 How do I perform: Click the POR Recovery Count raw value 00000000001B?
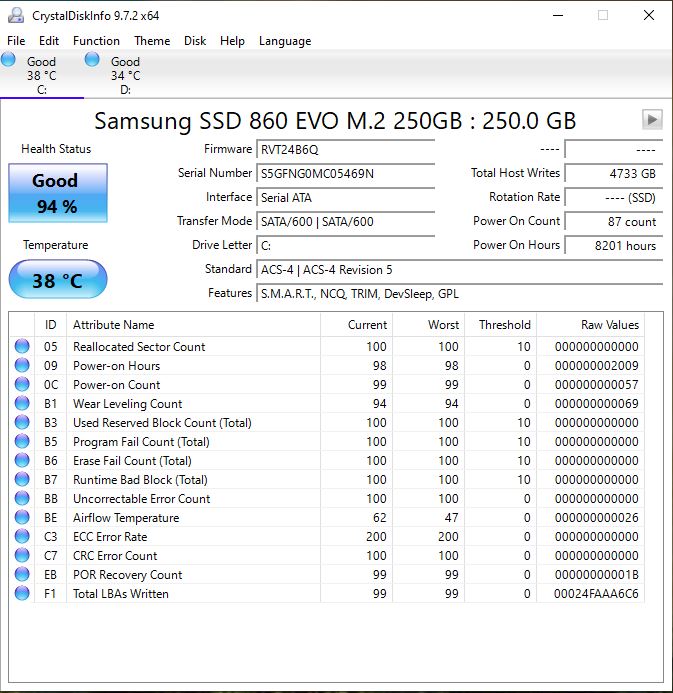click(597, 575)
